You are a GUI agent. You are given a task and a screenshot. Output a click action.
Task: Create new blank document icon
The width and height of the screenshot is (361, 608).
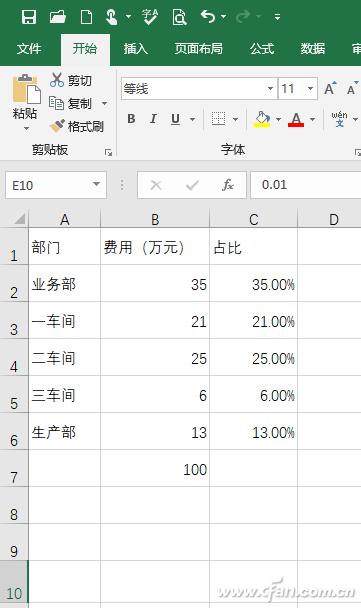click(x=86, y=17)
